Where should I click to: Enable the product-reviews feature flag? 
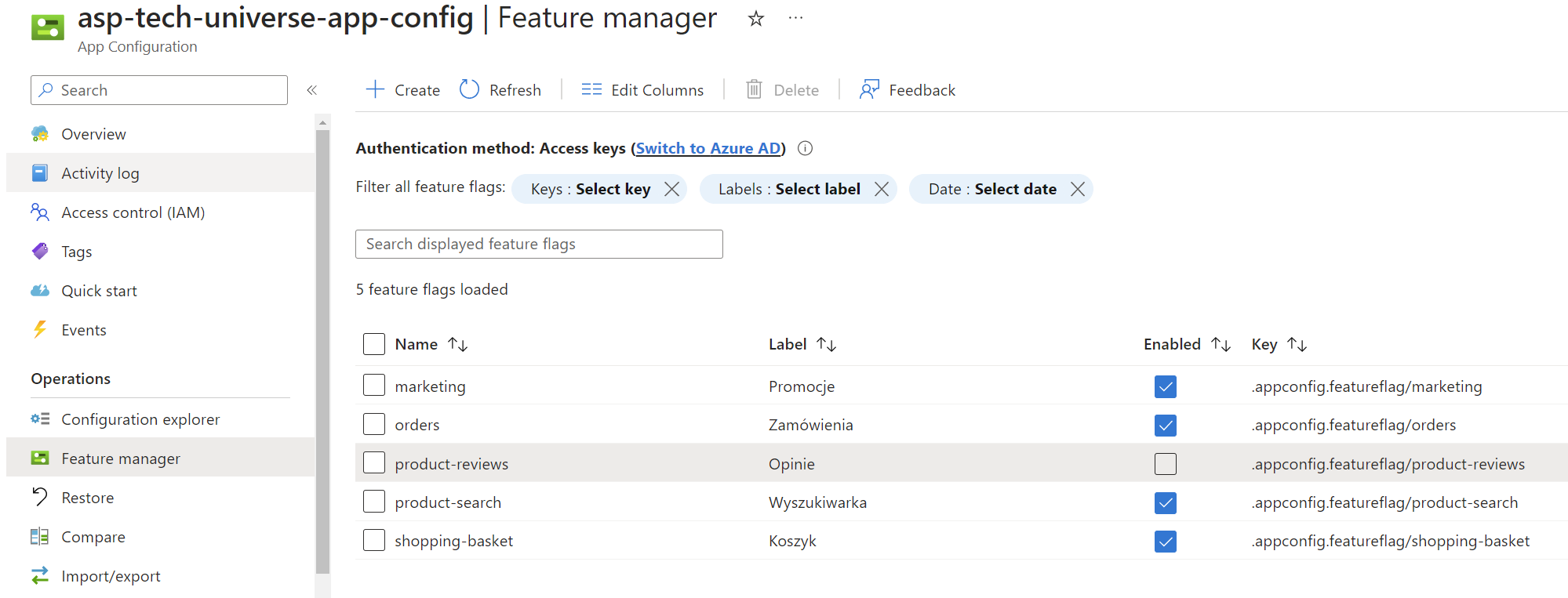click(1165, 464)
